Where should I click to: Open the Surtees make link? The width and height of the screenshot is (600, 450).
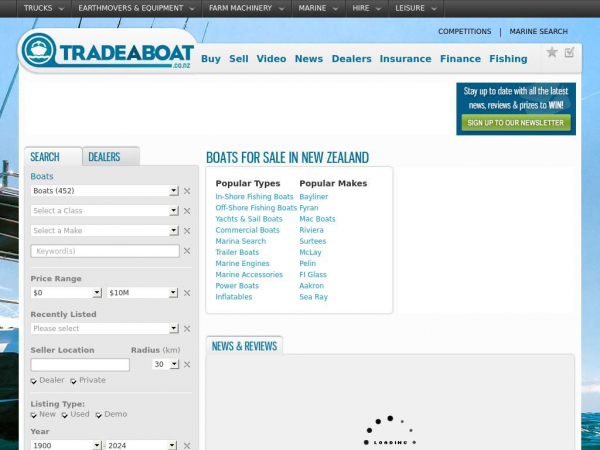click(x=313, y=241)
